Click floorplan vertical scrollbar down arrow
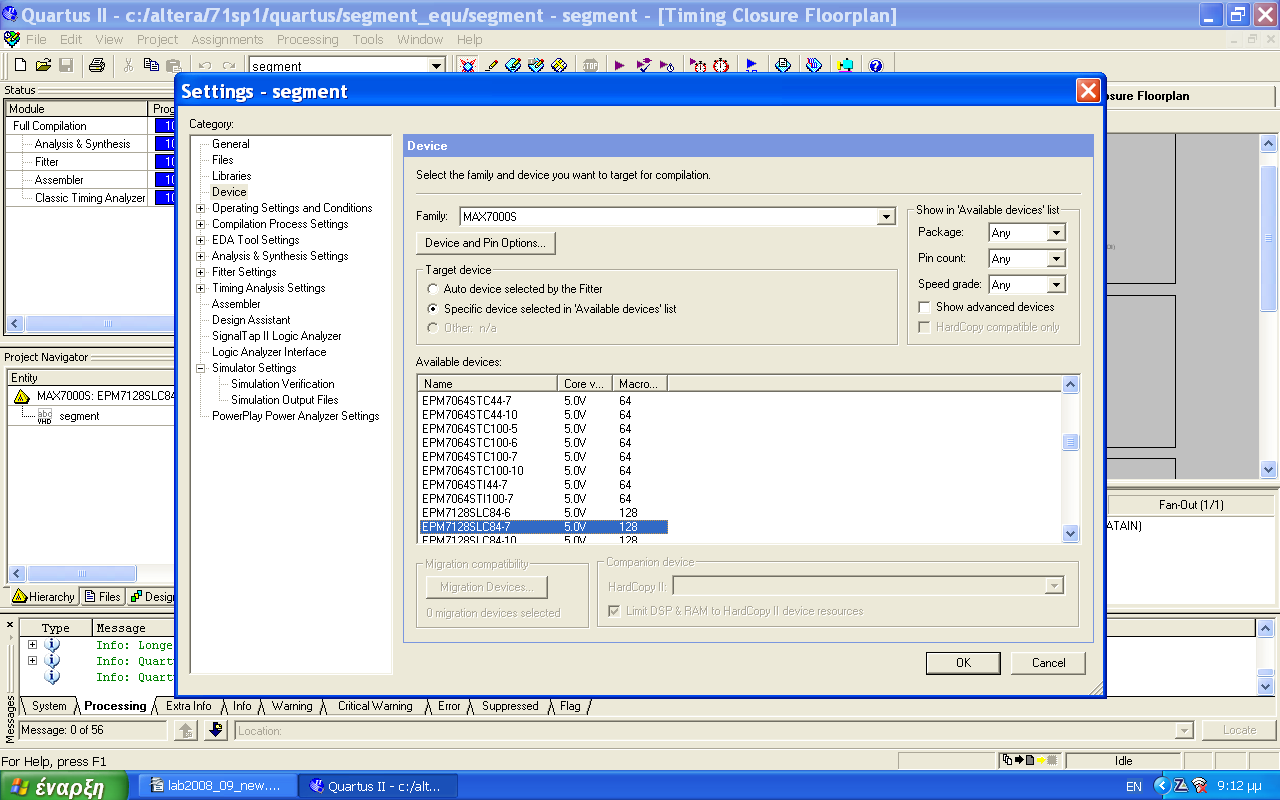 tap(1269, 469)
